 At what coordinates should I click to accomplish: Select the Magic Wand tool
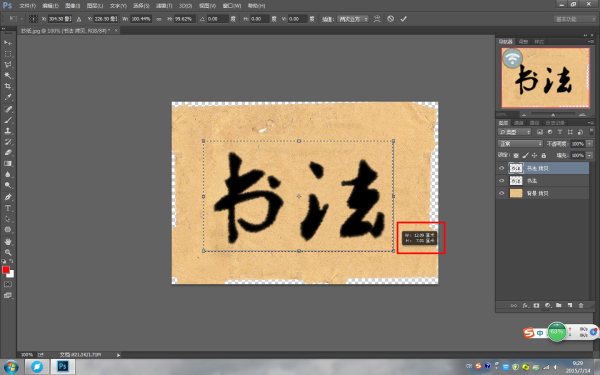[x=8, y=75]
